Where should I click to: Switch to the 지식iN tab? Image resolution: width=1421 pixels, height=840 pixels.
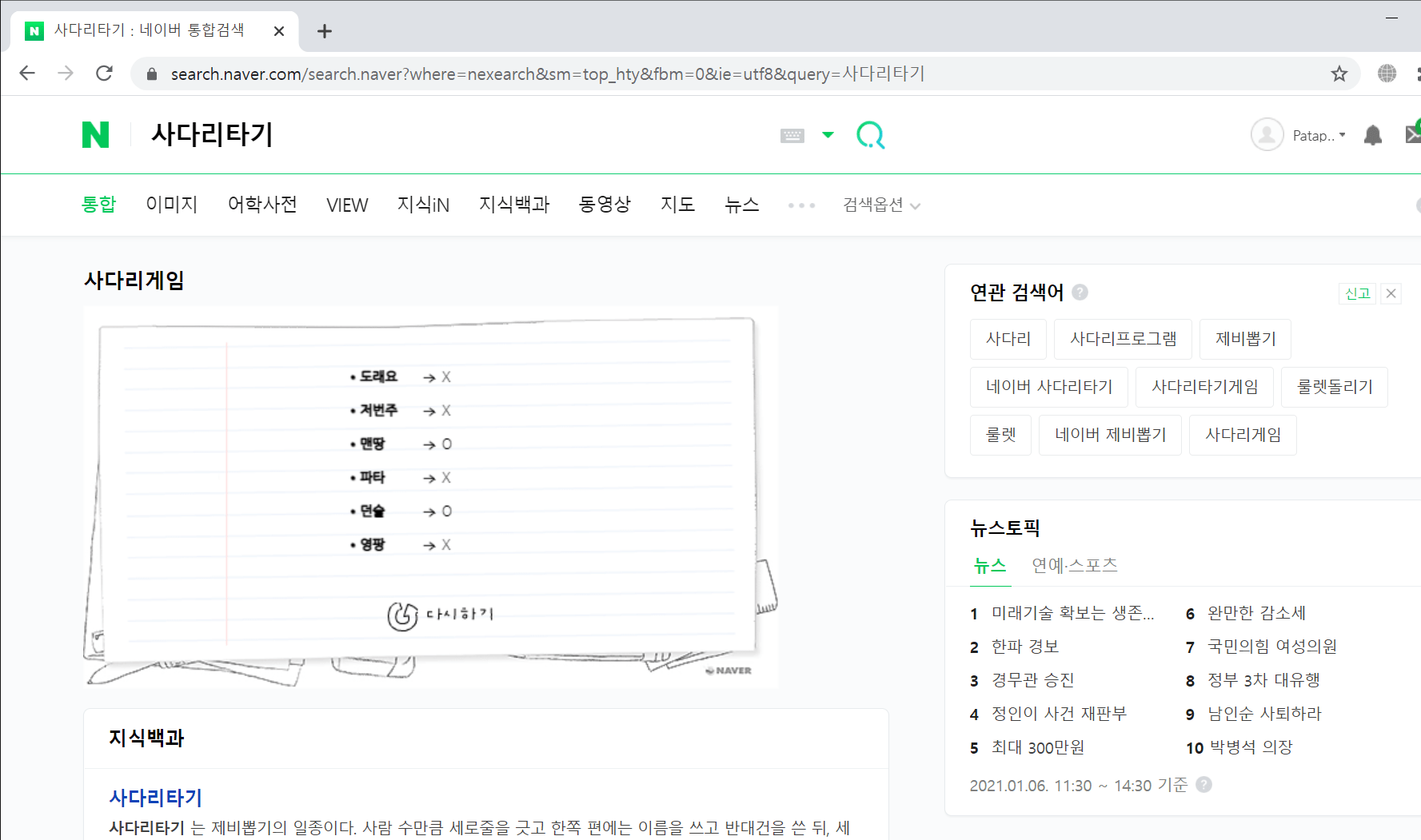coord(423,205)
